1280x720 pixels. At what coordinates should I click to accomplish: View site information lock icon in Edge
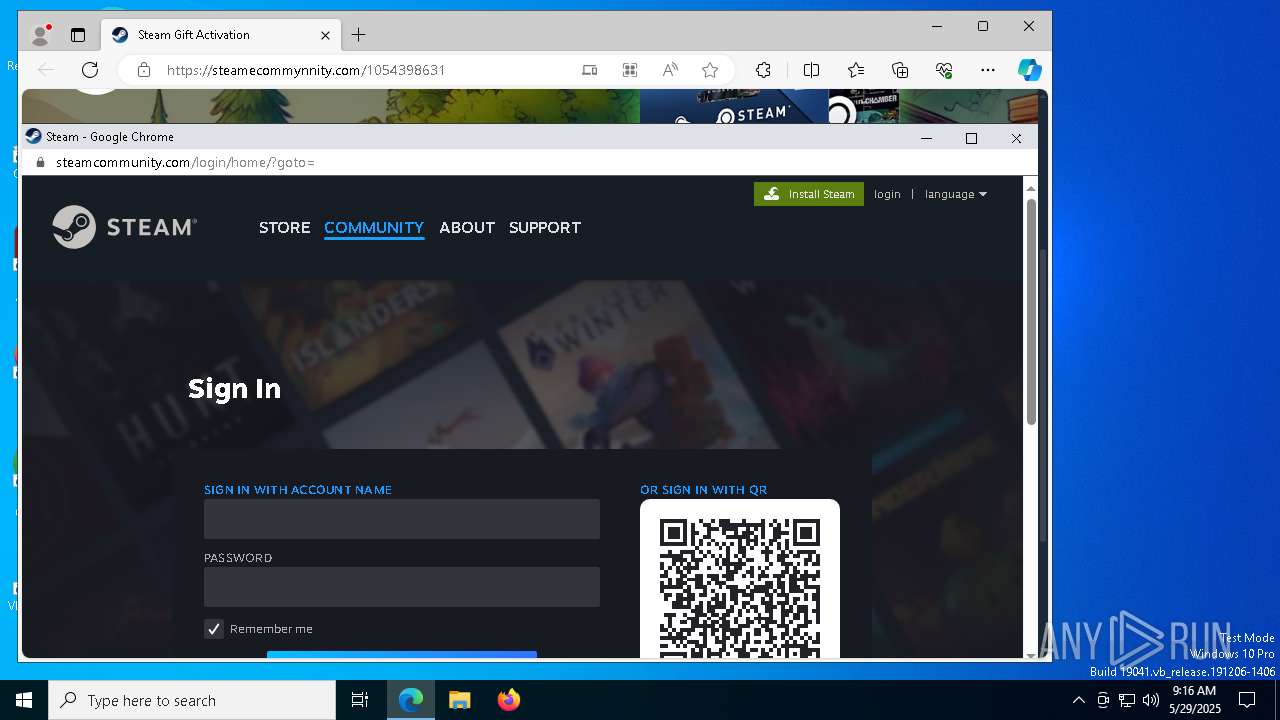144,70
